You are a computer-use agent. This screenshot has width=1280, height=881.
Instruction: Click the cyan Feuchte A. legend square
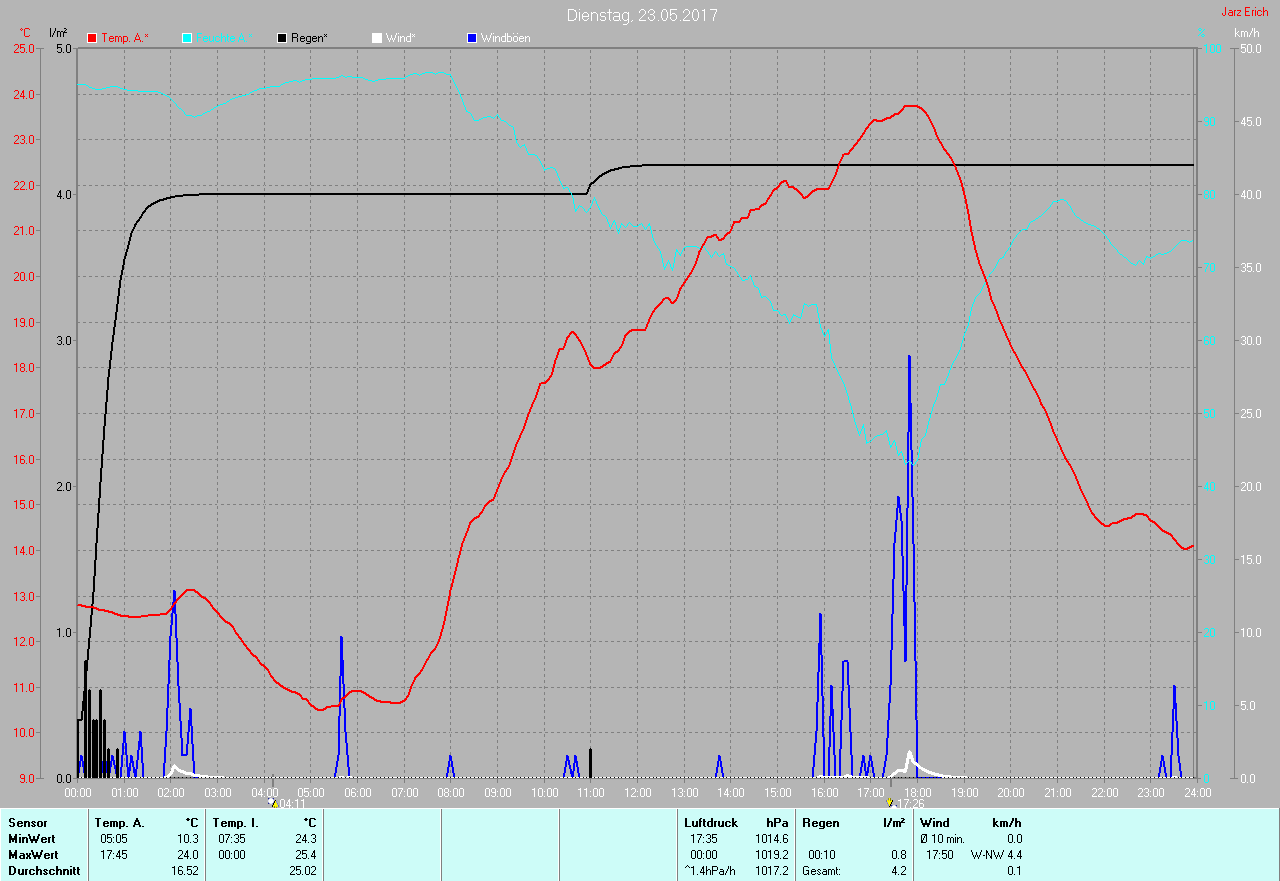point(187,38)
